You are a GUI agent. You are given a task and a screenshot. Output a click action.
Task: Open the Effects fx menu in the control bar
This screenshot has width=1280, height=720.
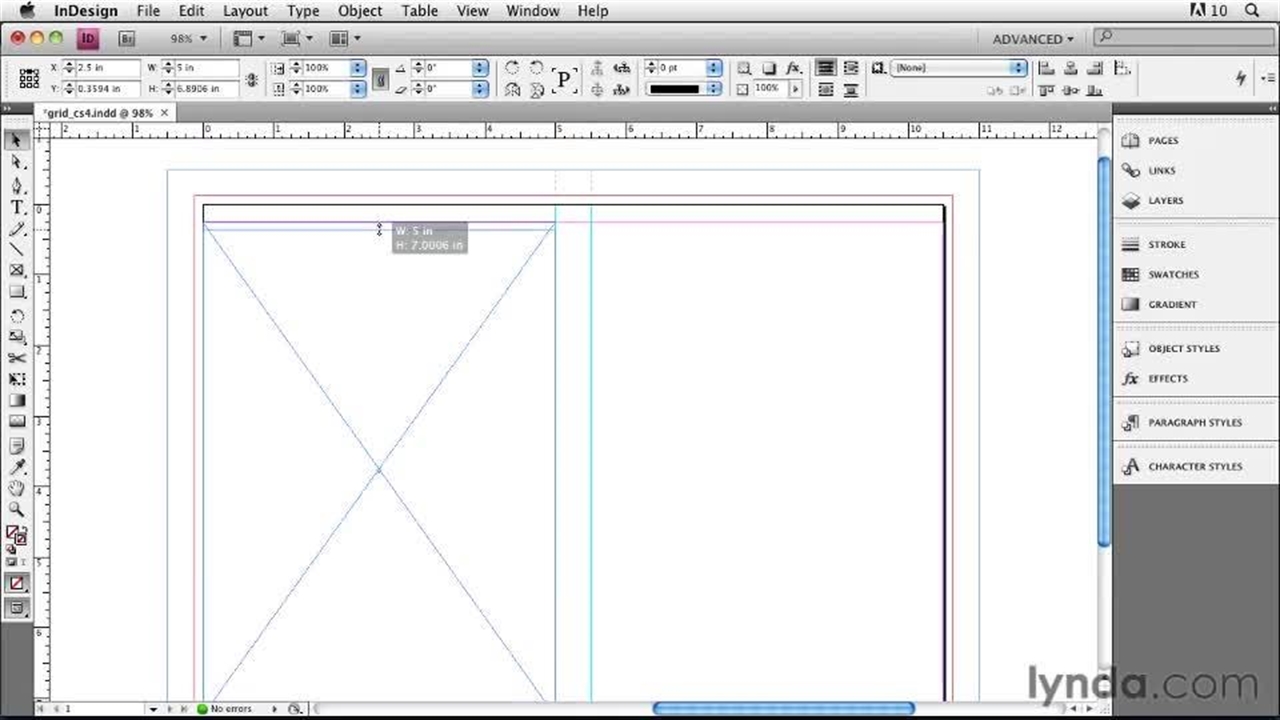[793, 68]
